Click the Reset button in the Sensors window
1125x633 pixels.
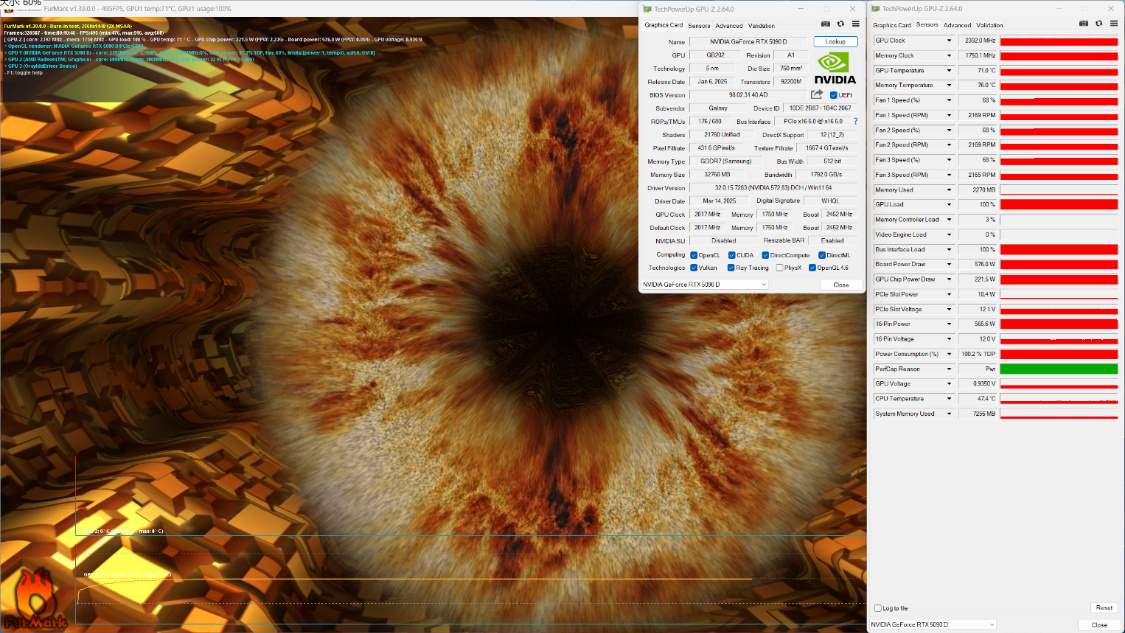tap(1104, 608)
